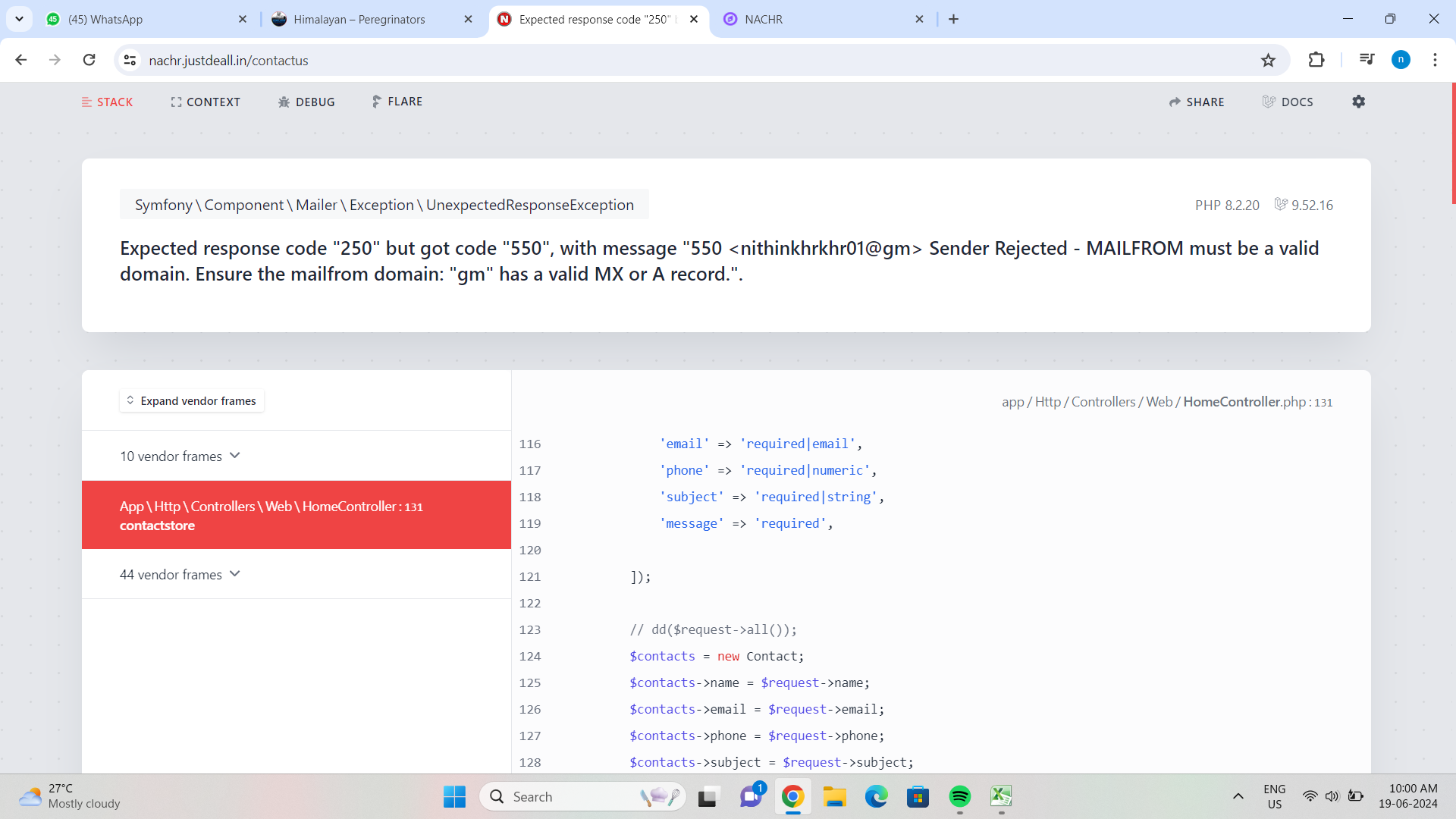Open the FLARE panel icon
Viewport: 1456px width, 819px height.
(375, 101)
